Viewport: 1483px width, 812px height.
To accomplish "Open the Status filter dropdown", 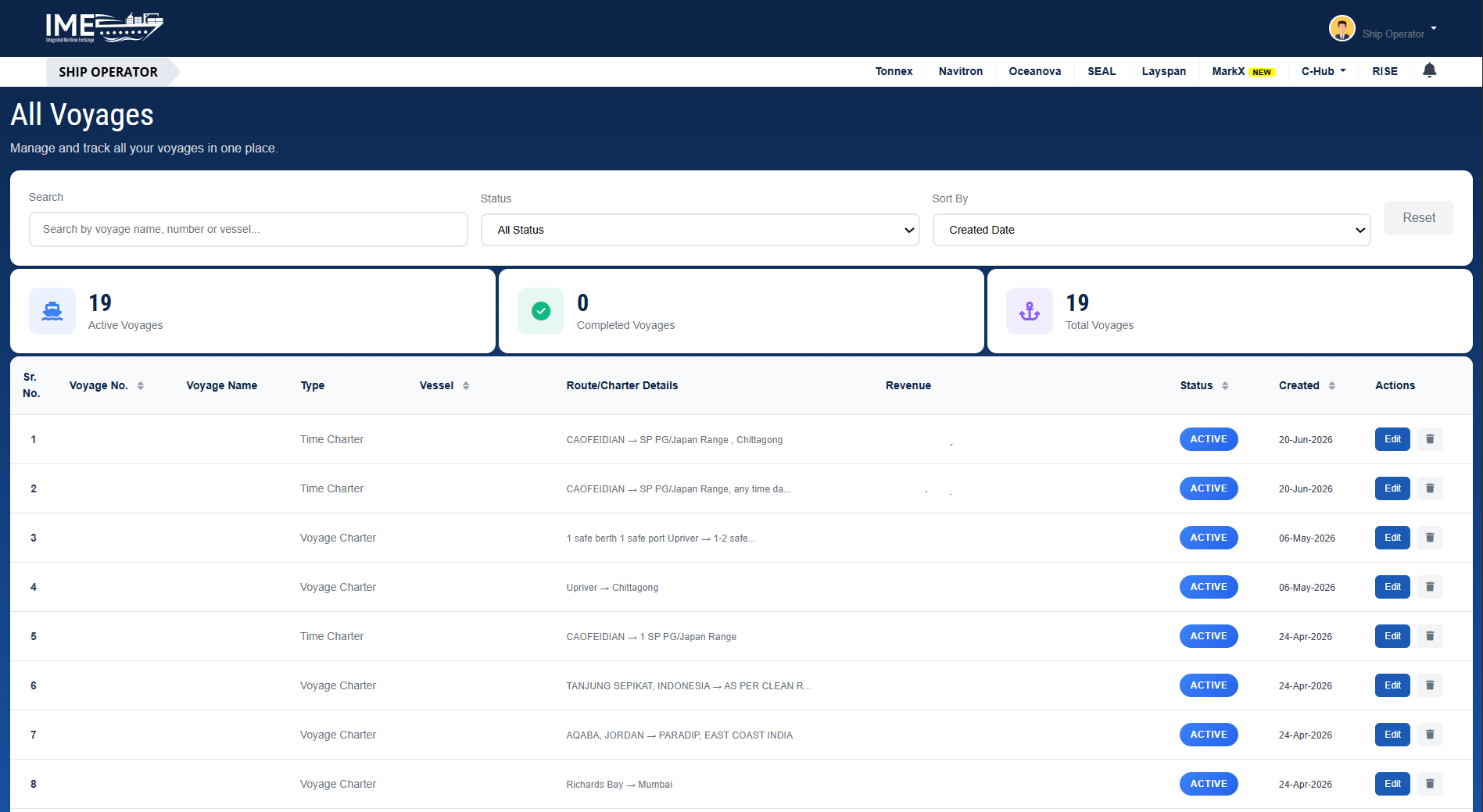I will point(700,230).
